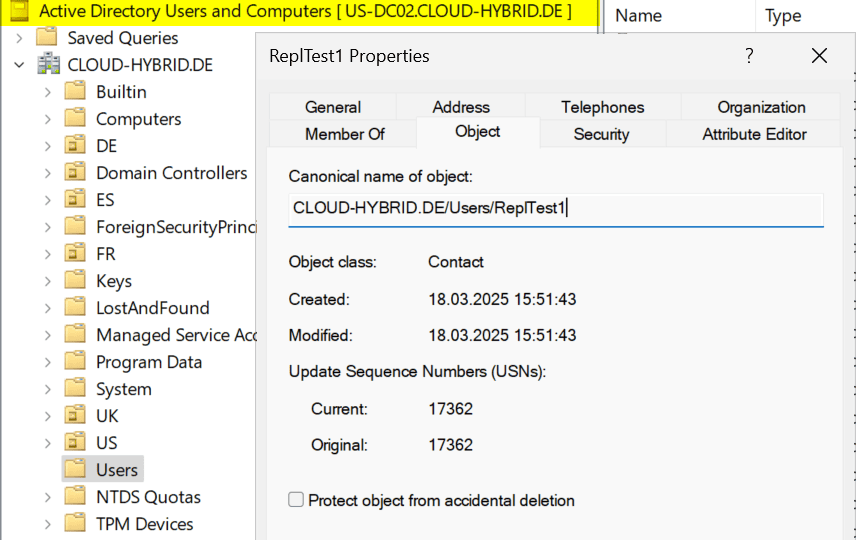
Task: Enable Protect object from accidental deletion
Action: 296,500
